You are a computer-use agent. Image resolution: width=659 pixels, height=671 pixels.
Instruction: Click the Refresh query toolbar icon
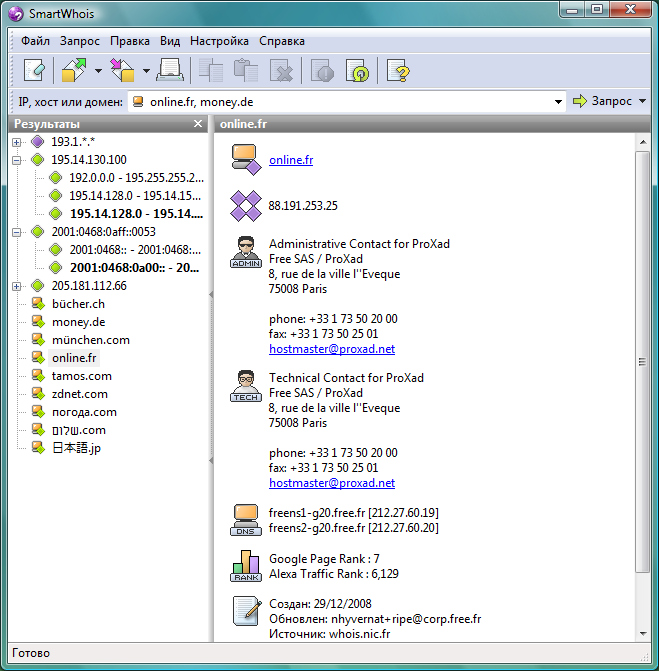(x=357, y=70)
